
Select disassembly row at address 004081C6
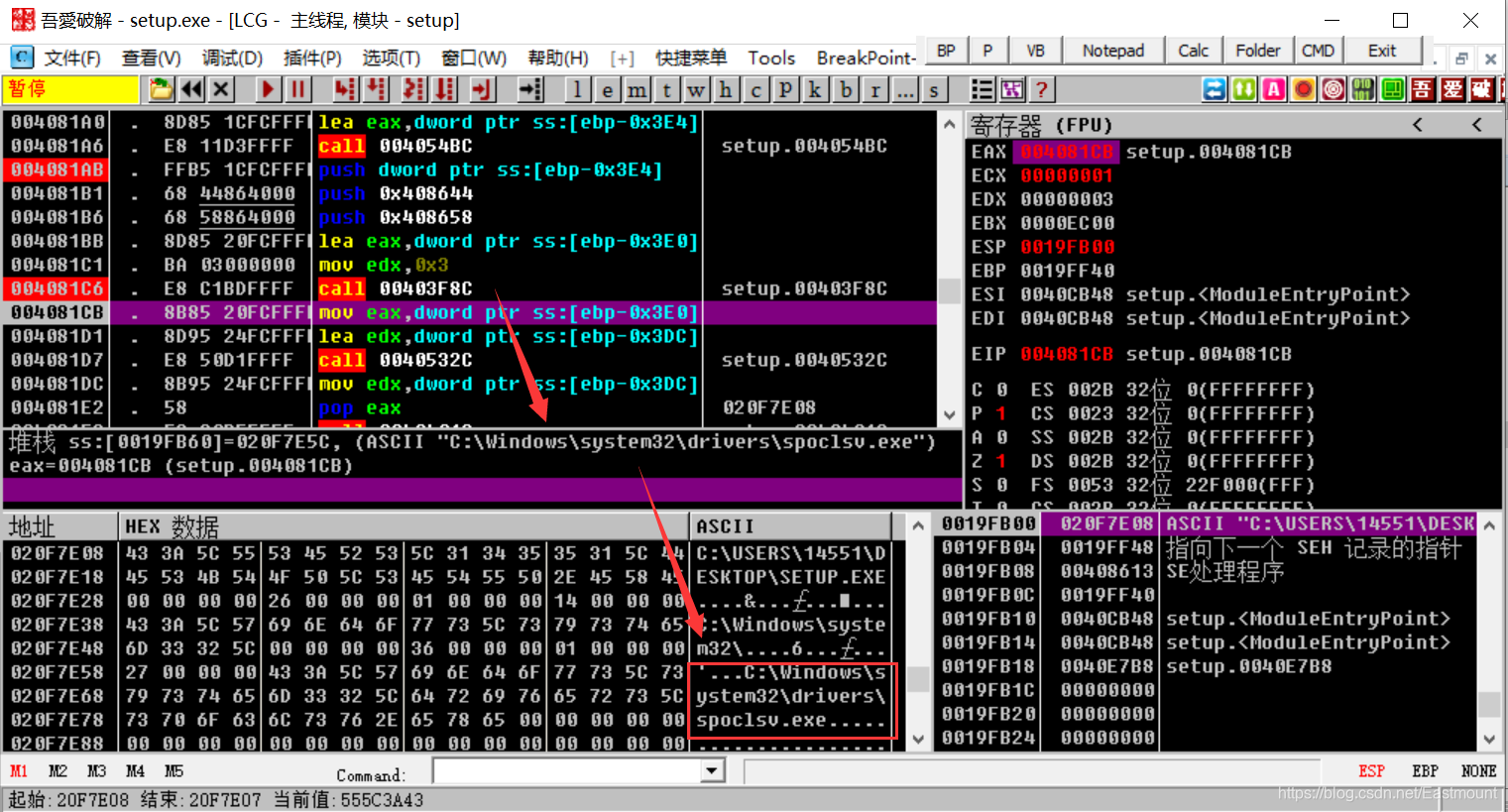[470, 289]
